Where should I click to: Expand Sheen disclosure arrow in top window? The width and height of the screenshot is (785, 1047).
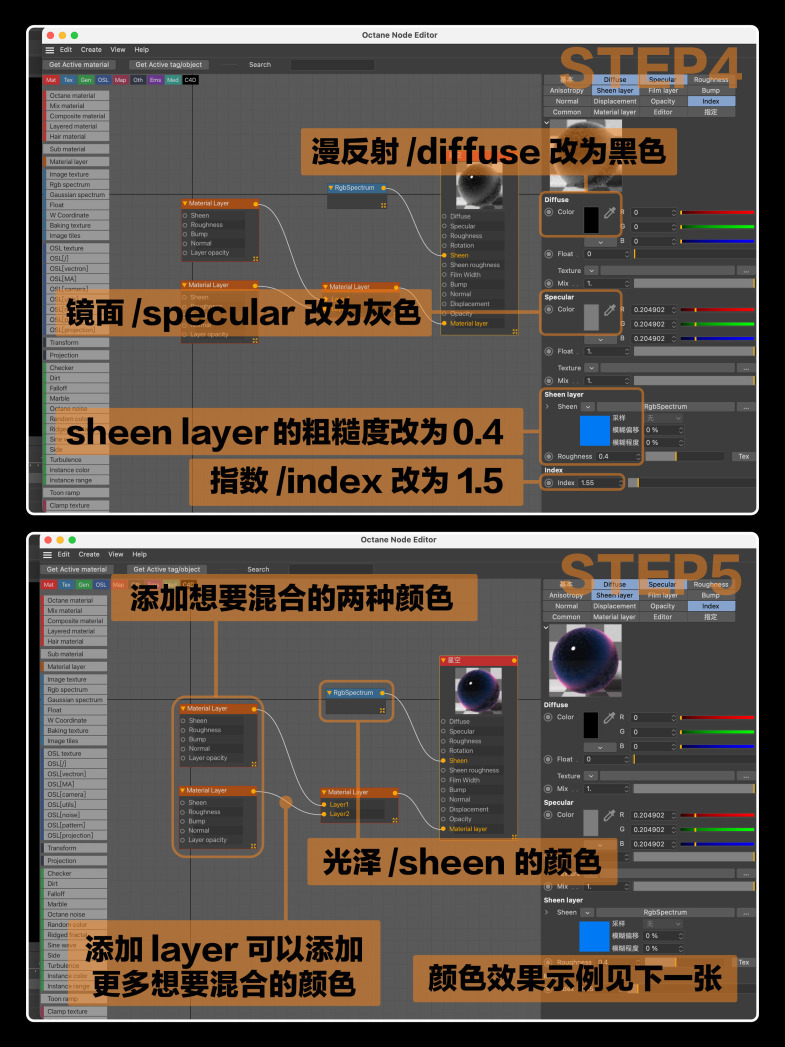(x=548, y=407)
